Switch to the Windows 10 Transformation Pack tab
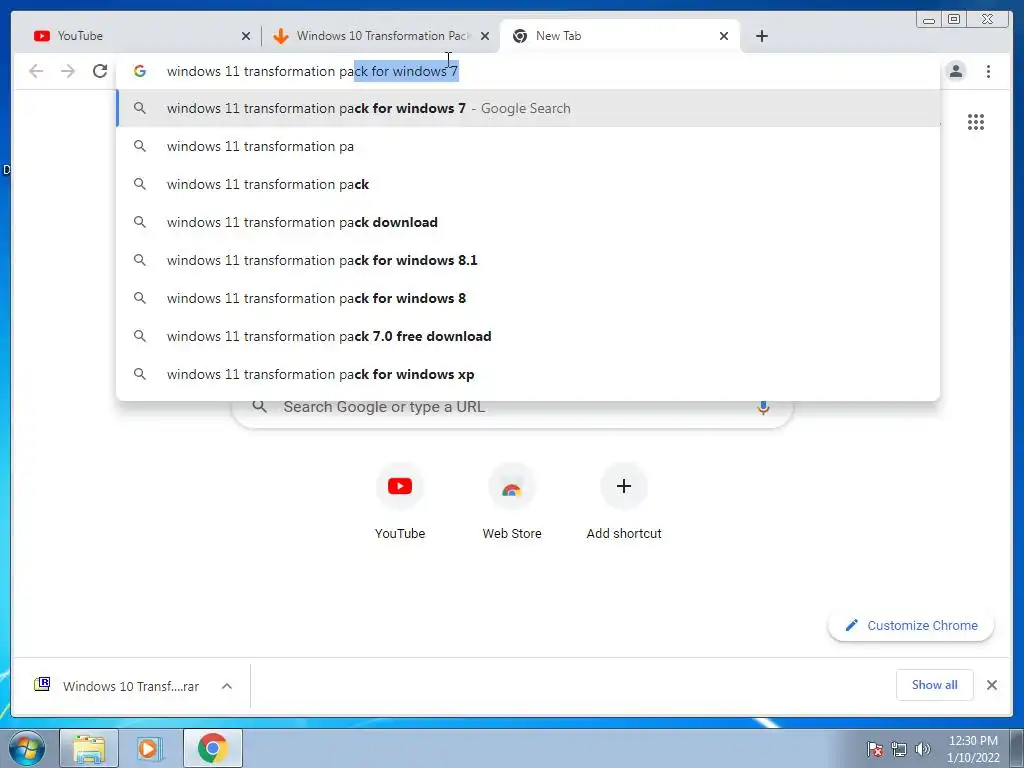This screenshot has height=768, width=1024. point(382,36)
